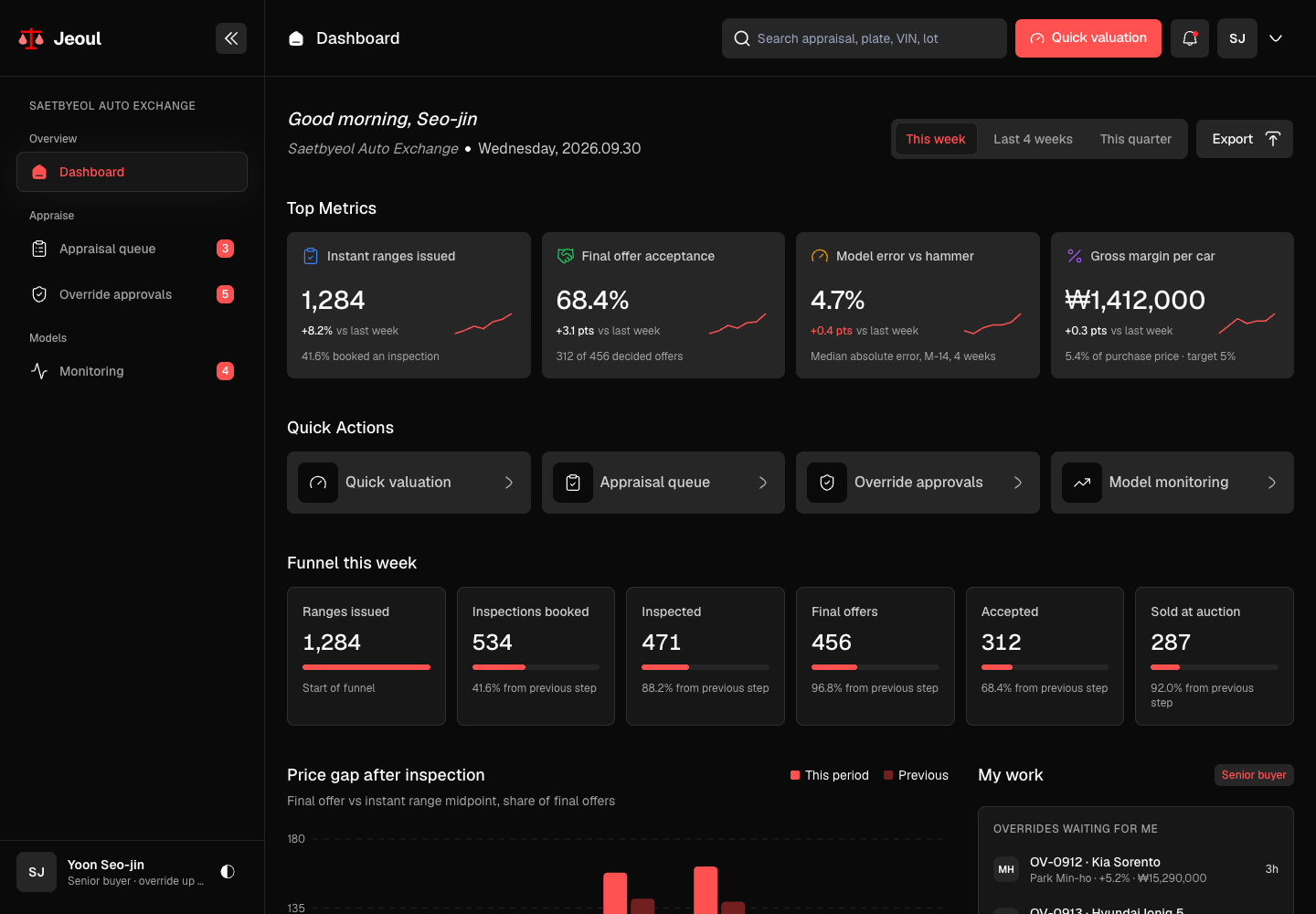1316x914 pixels.
Task: Click the Override approvals shield icon in Quick Actions
Action: pos(827,483)
